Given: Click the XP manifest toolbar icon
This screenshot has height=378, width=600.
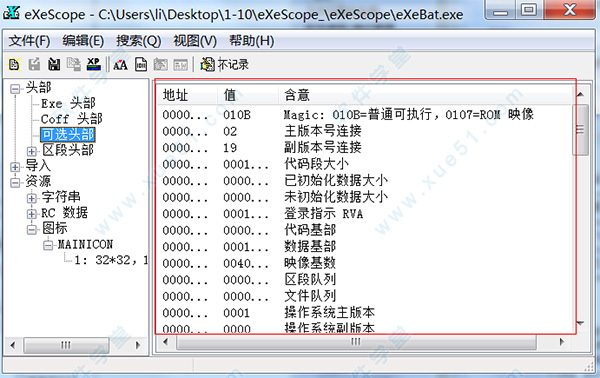Looking at the screenshot, I should (x=94, y=64).
